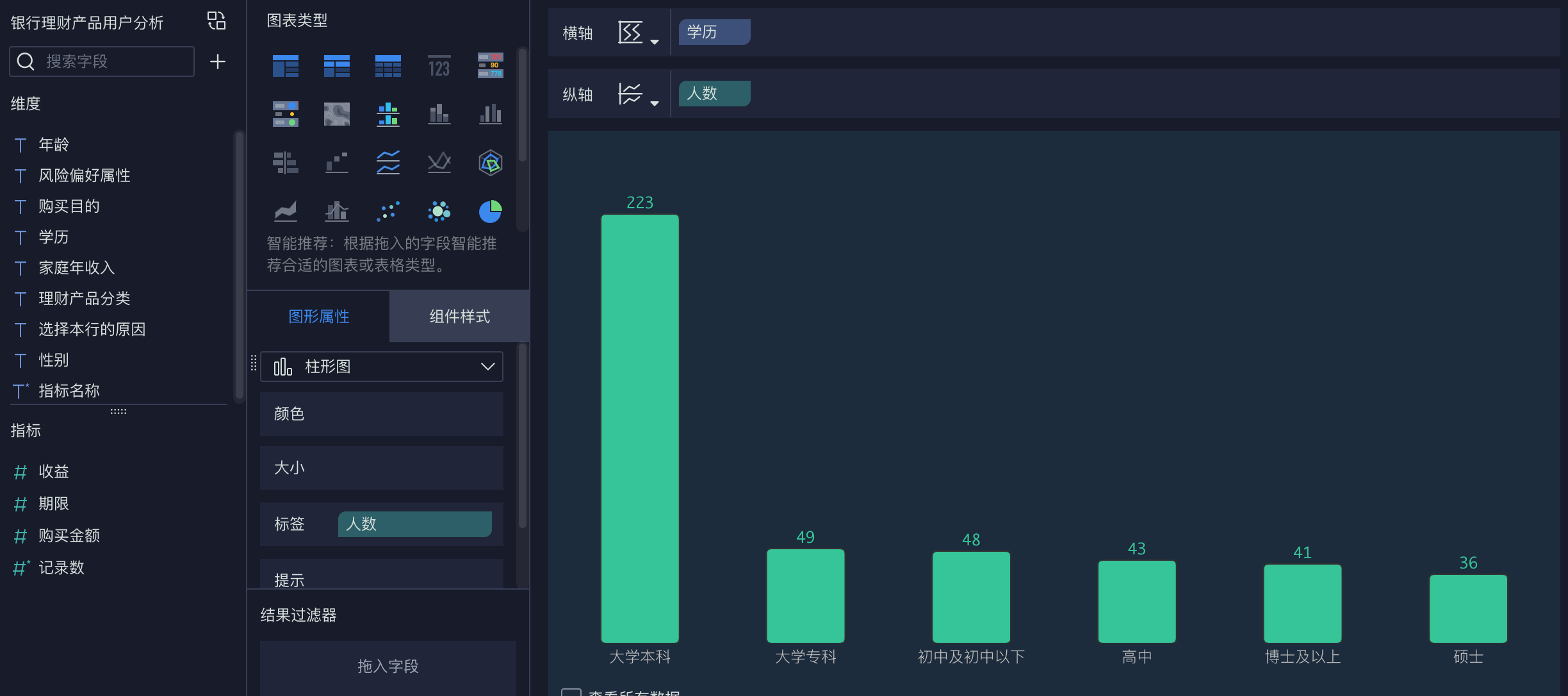The image size is (1568, 696).
Task: Click the 搜索字段 search box
Action: click(102, 62)
